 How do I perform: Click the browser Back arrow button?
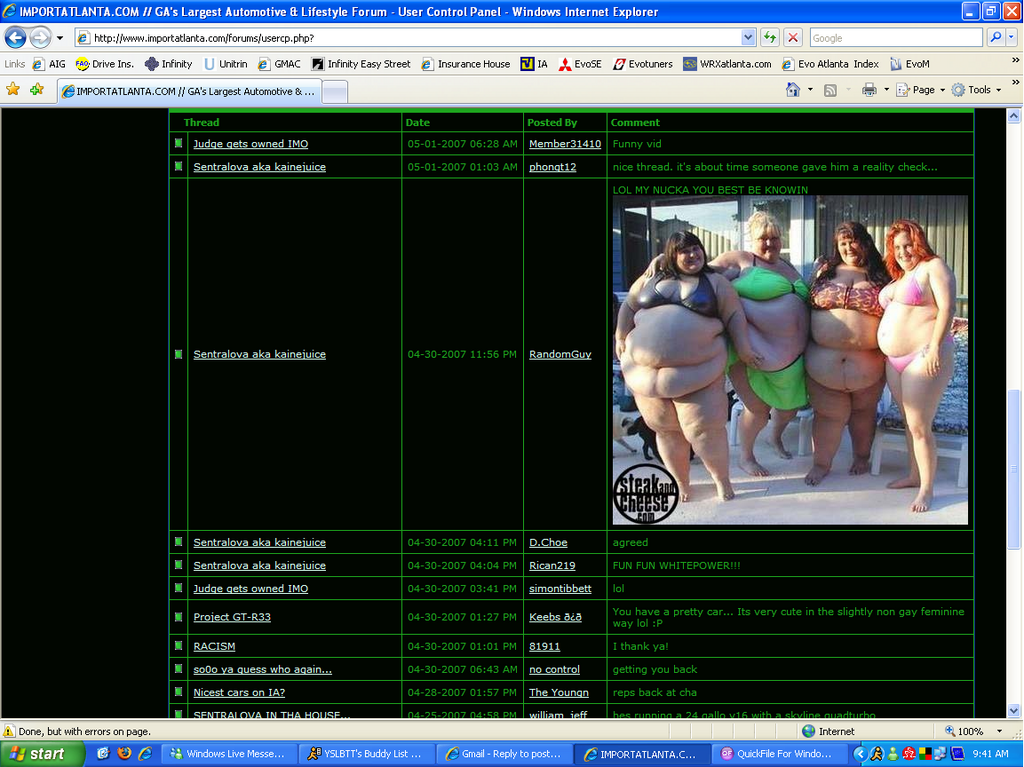(15, 38)
